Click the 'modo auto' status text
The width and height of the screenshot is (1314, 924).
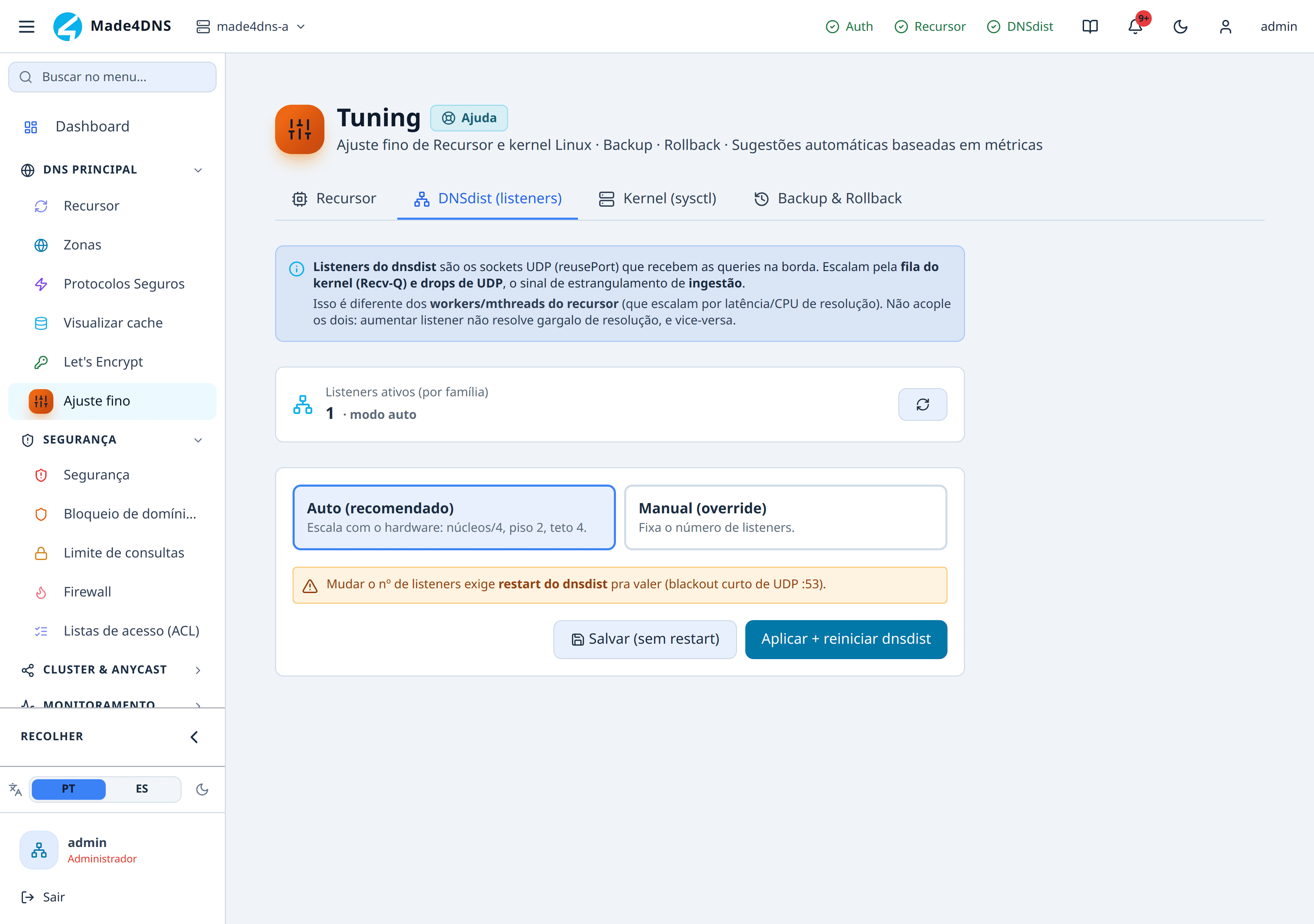383,414
